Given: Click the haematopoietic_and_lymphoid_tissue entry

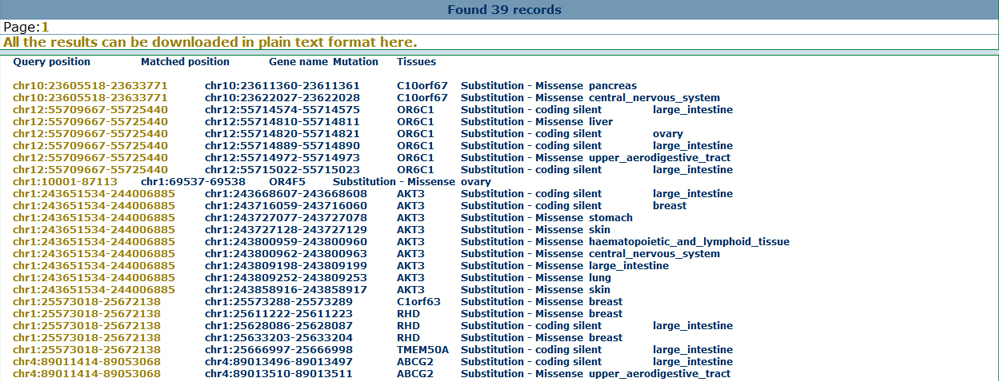Looking at the screenshot, I should coord(689,241).
